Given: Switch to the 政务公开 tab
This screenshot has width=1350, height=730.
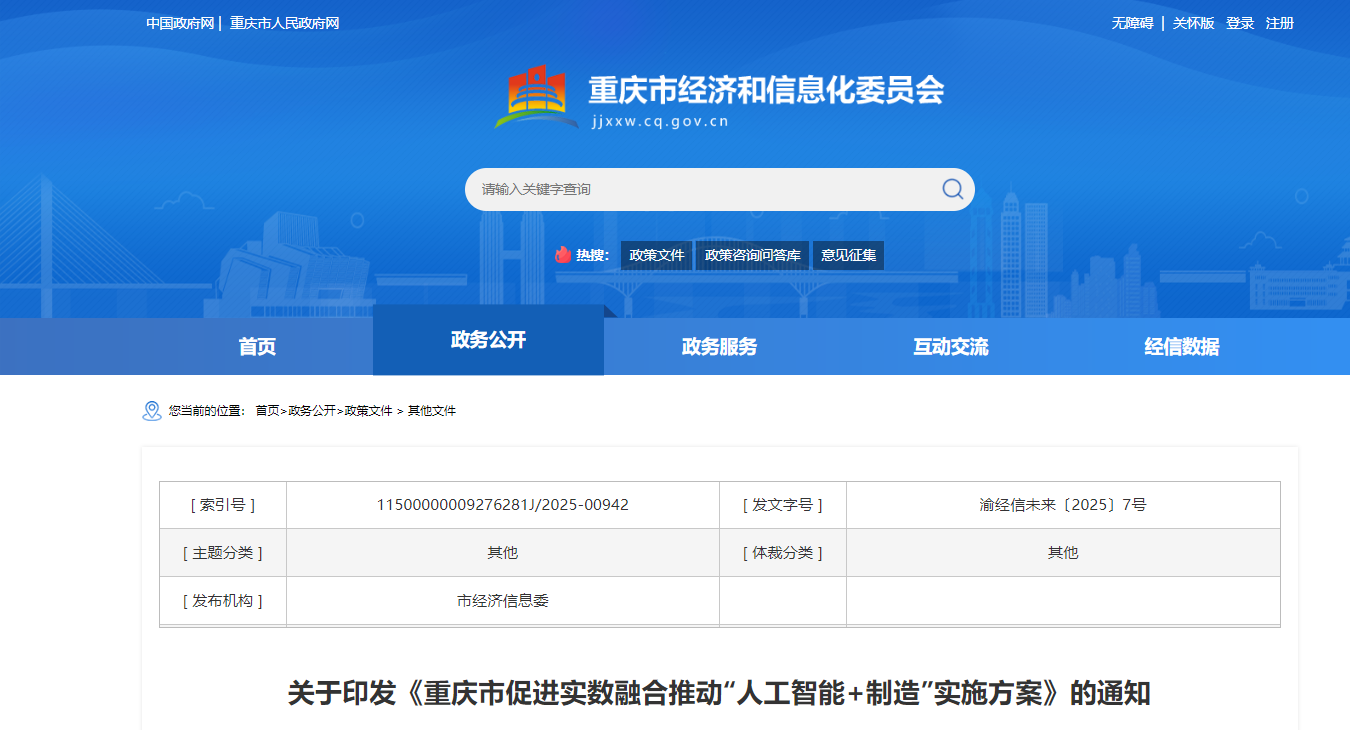Looking at the screenshot, I should [488, 340].
